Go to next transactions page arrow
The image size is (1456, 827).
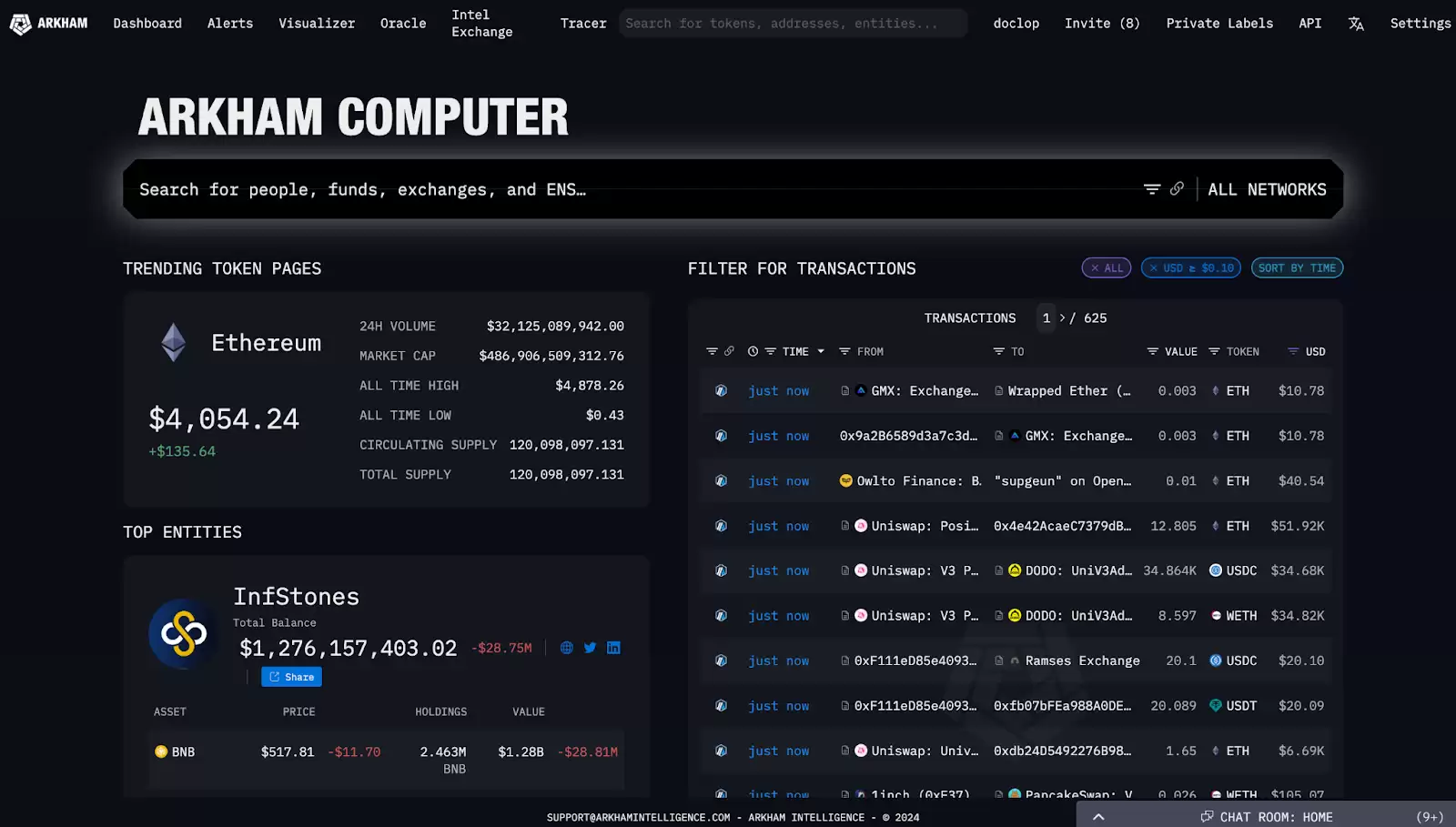click(x=1062, y=318)
